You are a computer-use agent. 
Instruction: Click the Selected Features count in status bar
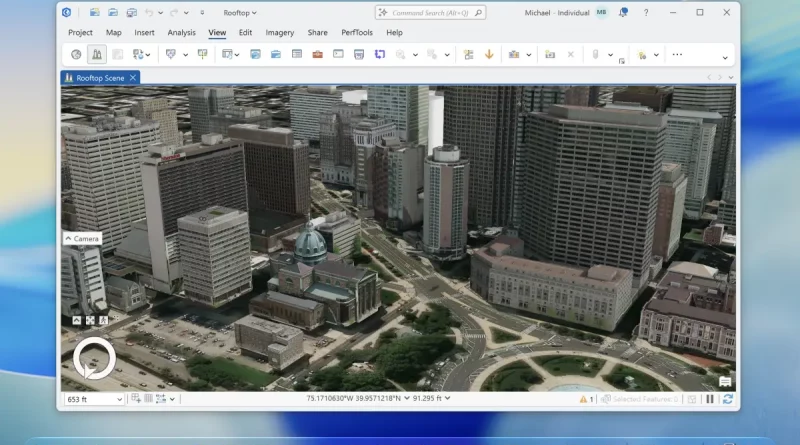[645, 399]
